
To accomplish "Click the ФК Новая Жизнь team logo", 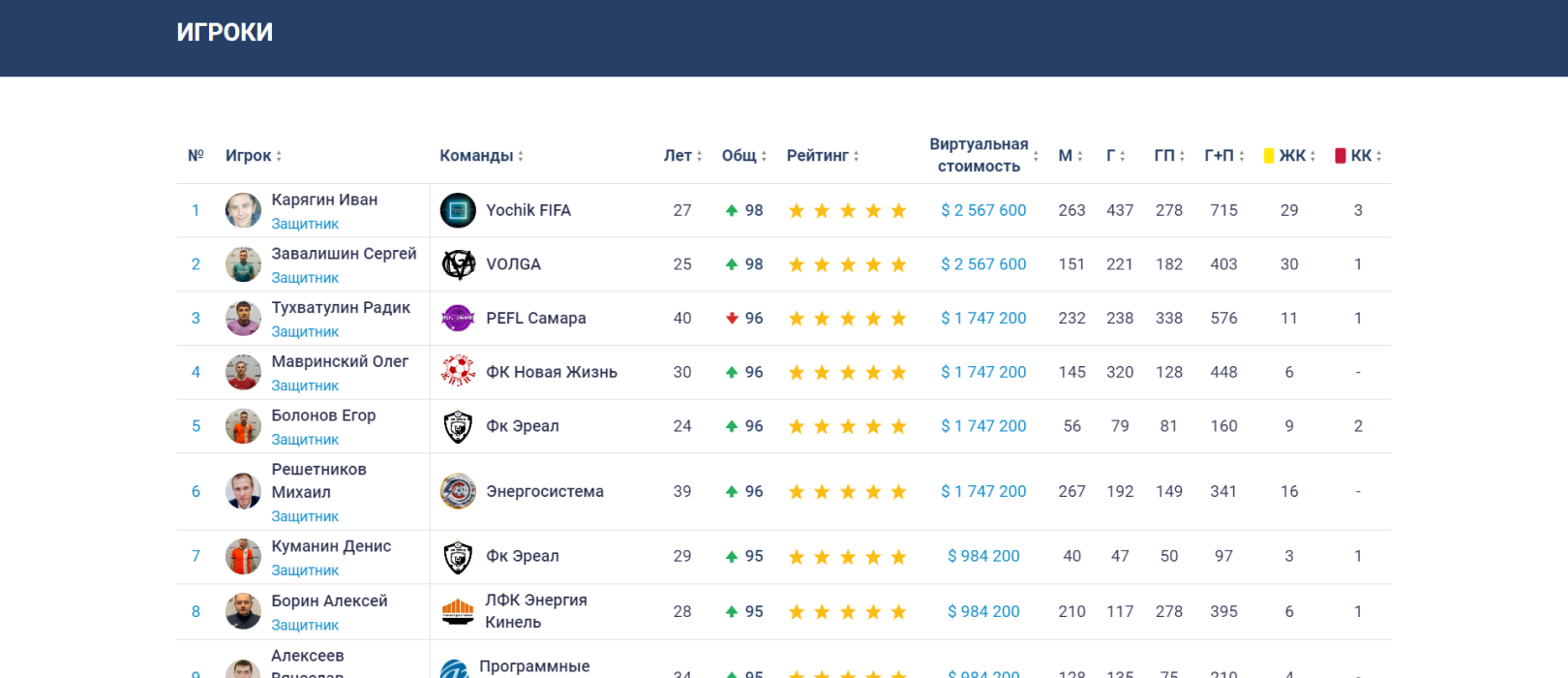I will pos(458,372).
